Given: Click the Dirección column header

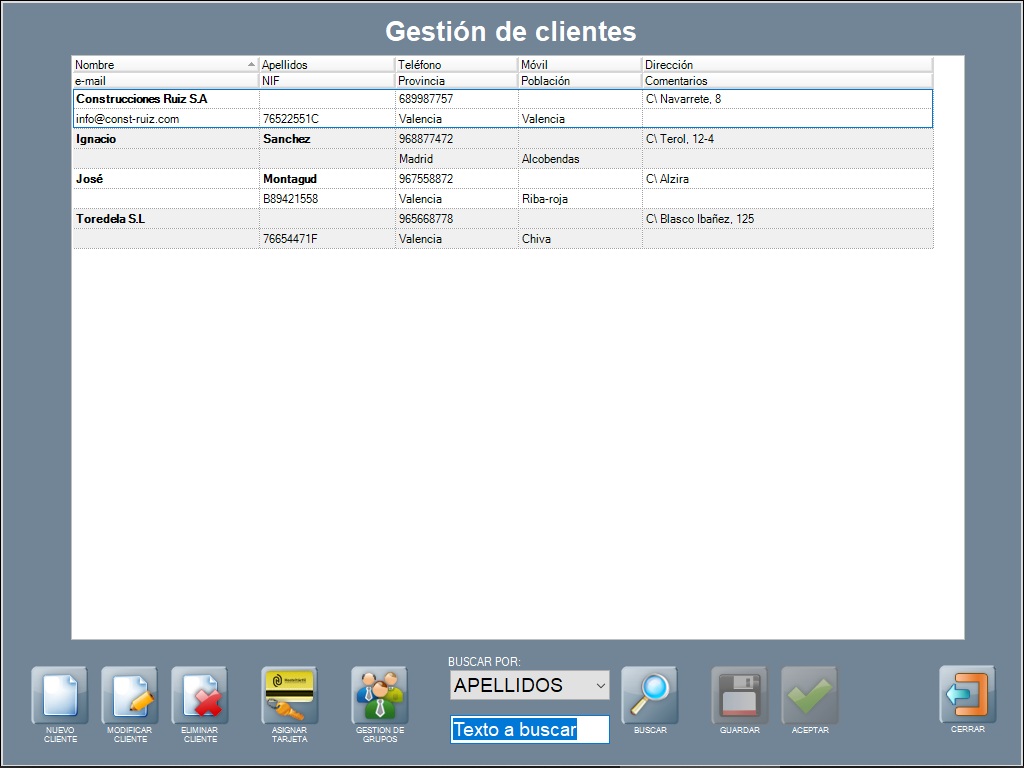Looking at the screenshot, I should tap(786, 65).
